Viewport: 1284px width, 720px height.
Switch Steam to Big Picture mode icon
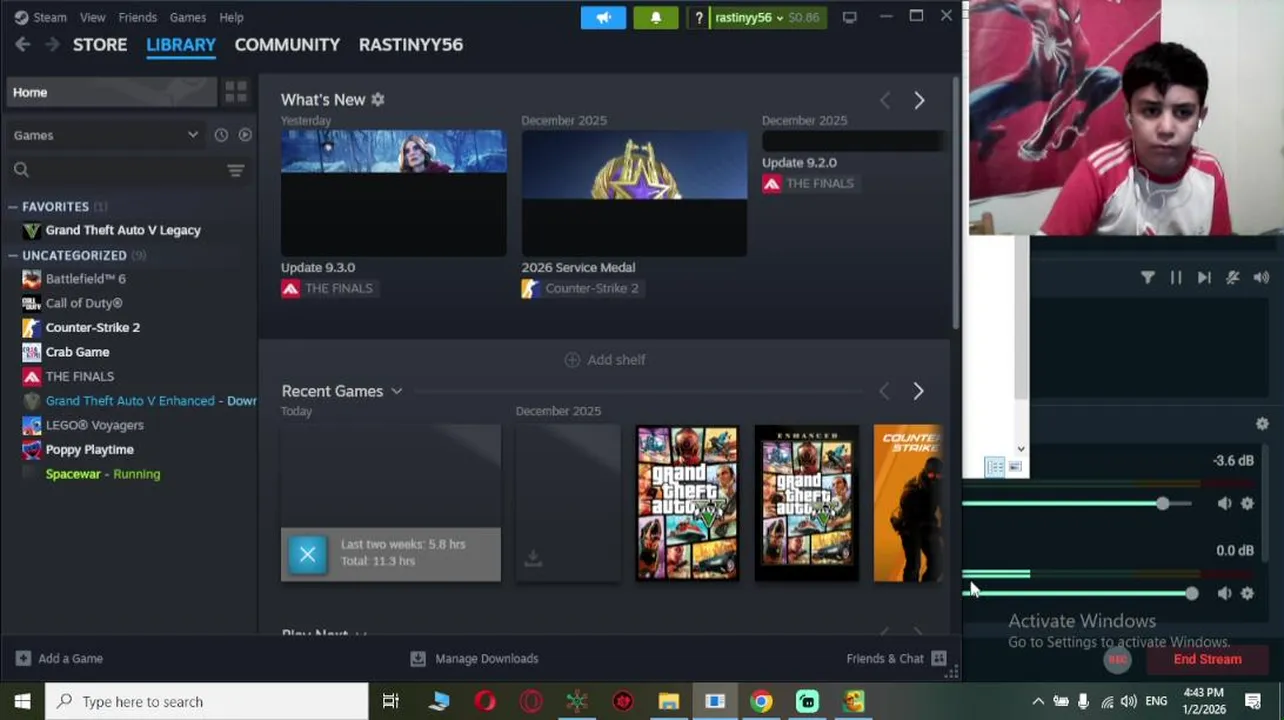[x=849, y=17]
